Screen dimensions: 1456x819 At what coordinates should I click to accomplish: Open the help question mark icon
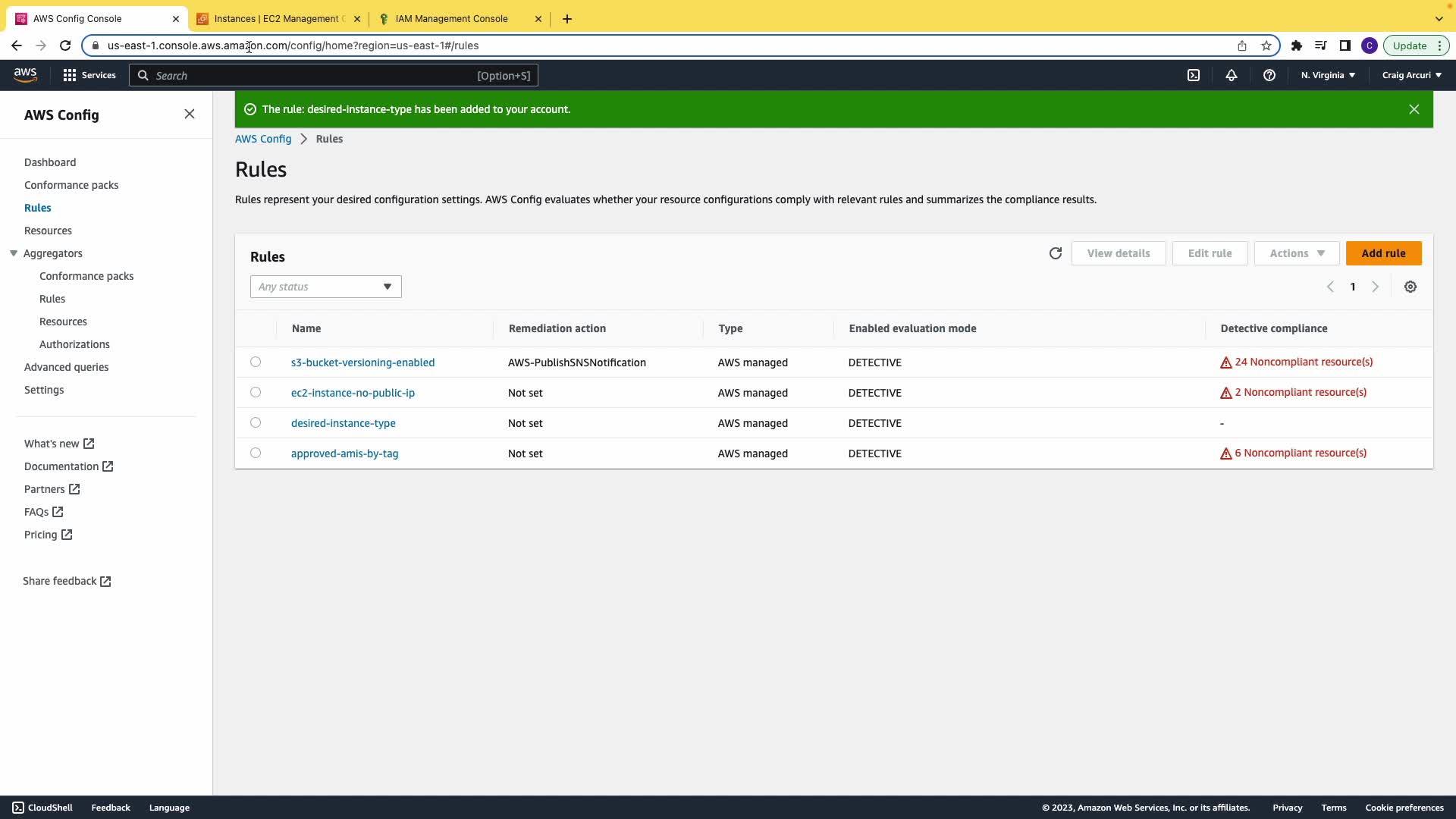pos(1269,75)
